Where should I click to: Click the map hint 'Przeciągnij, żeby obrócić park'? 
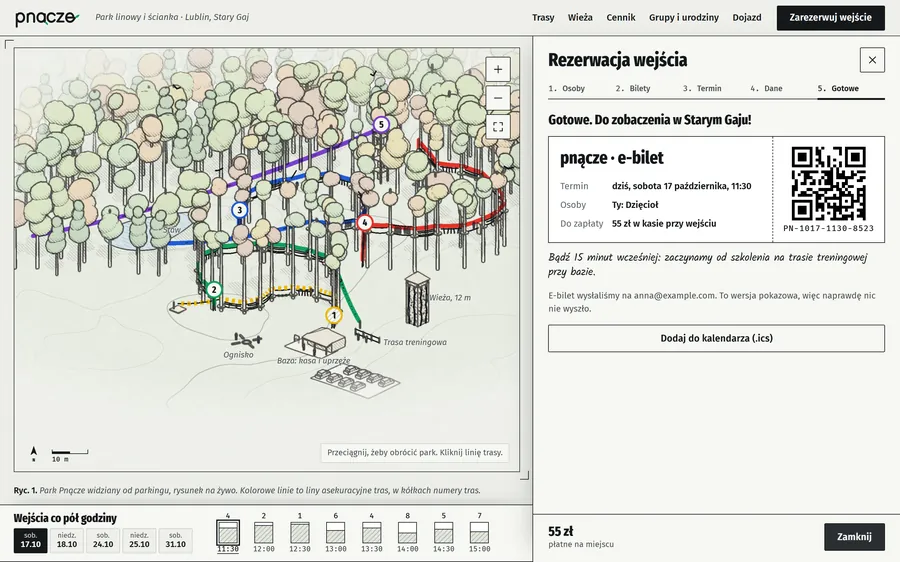(x=414, y=452)
